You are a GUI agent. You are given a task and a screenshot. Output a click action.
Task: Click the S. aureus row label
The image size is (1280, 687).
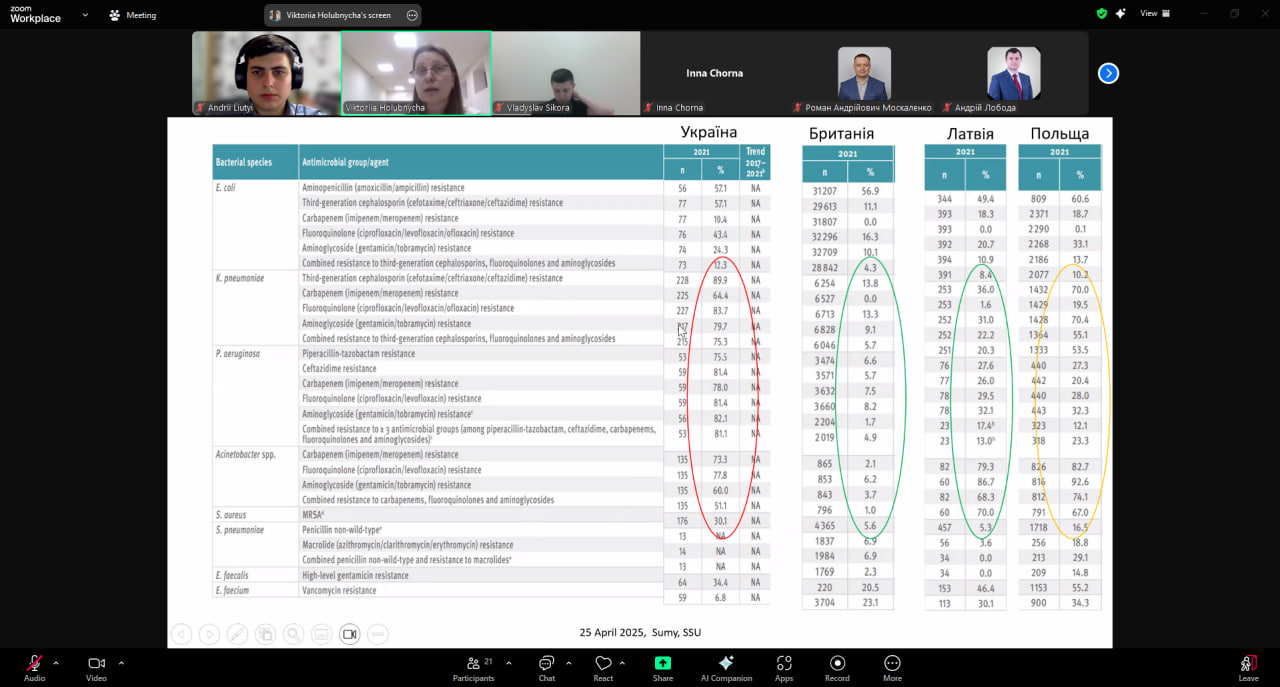click(x=231, y=514)
